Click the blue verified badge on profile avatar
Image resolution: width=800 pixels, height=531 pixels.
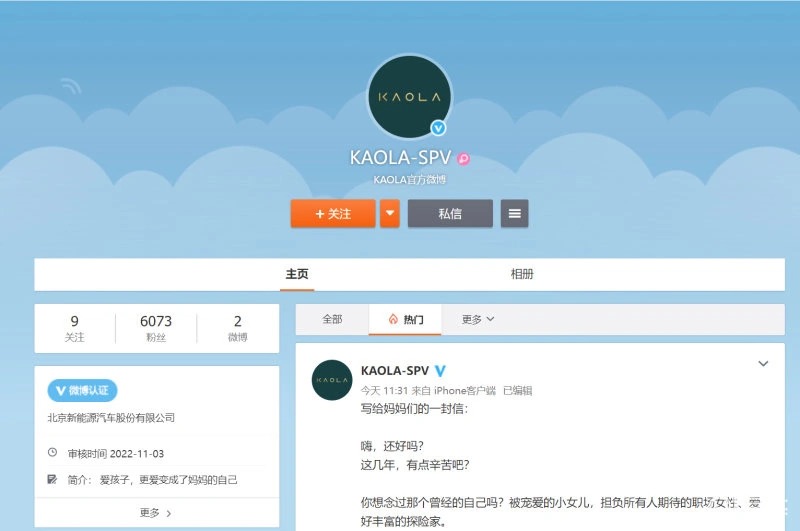point(438,128)
